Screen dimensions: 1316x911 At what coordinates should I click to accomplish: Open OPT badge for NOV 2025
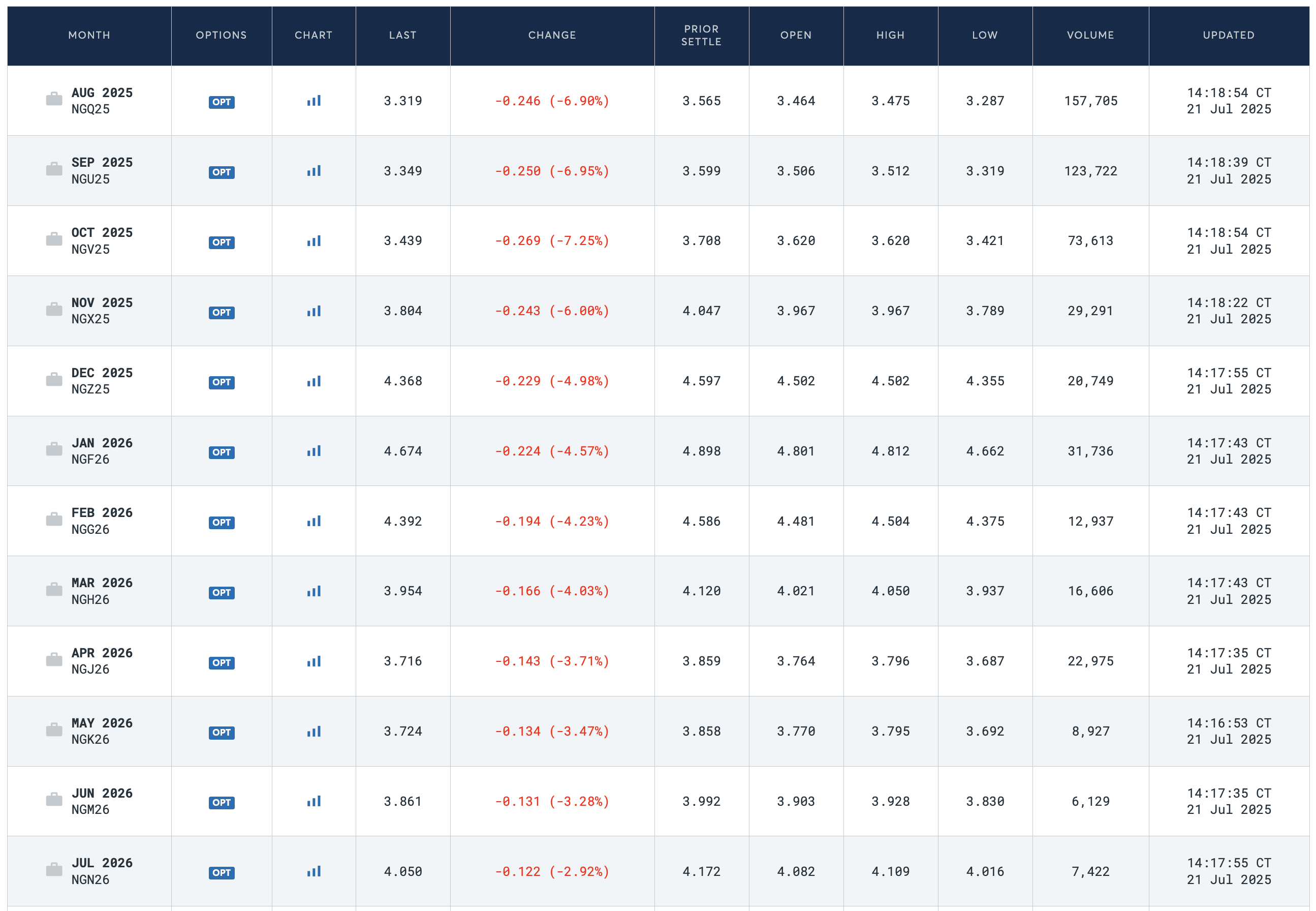[x=222, y=313]
